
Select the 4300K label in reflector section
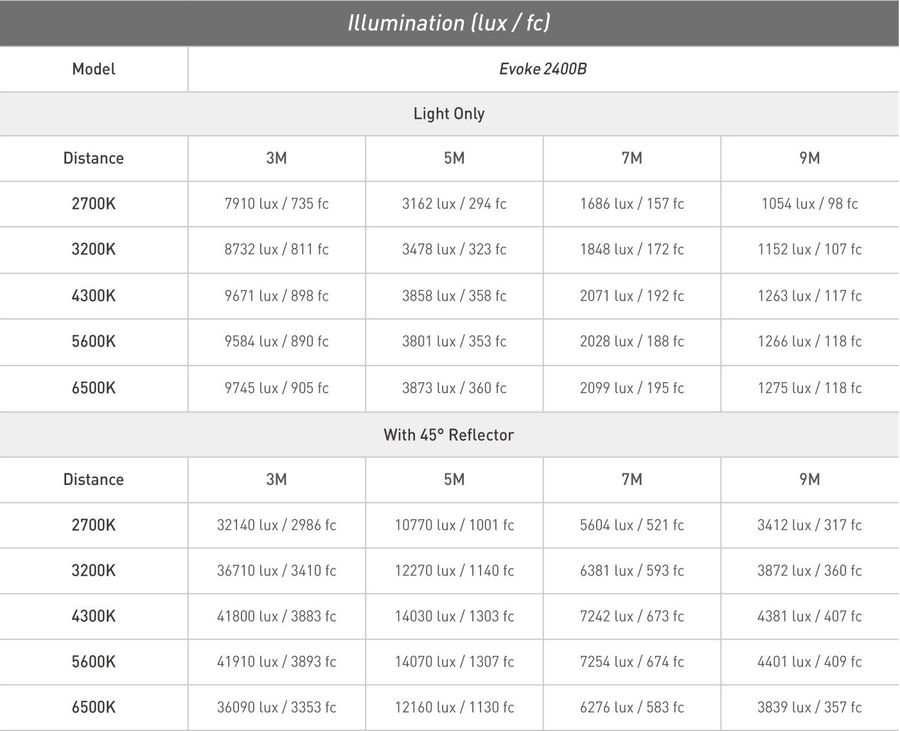click(94, 616)
